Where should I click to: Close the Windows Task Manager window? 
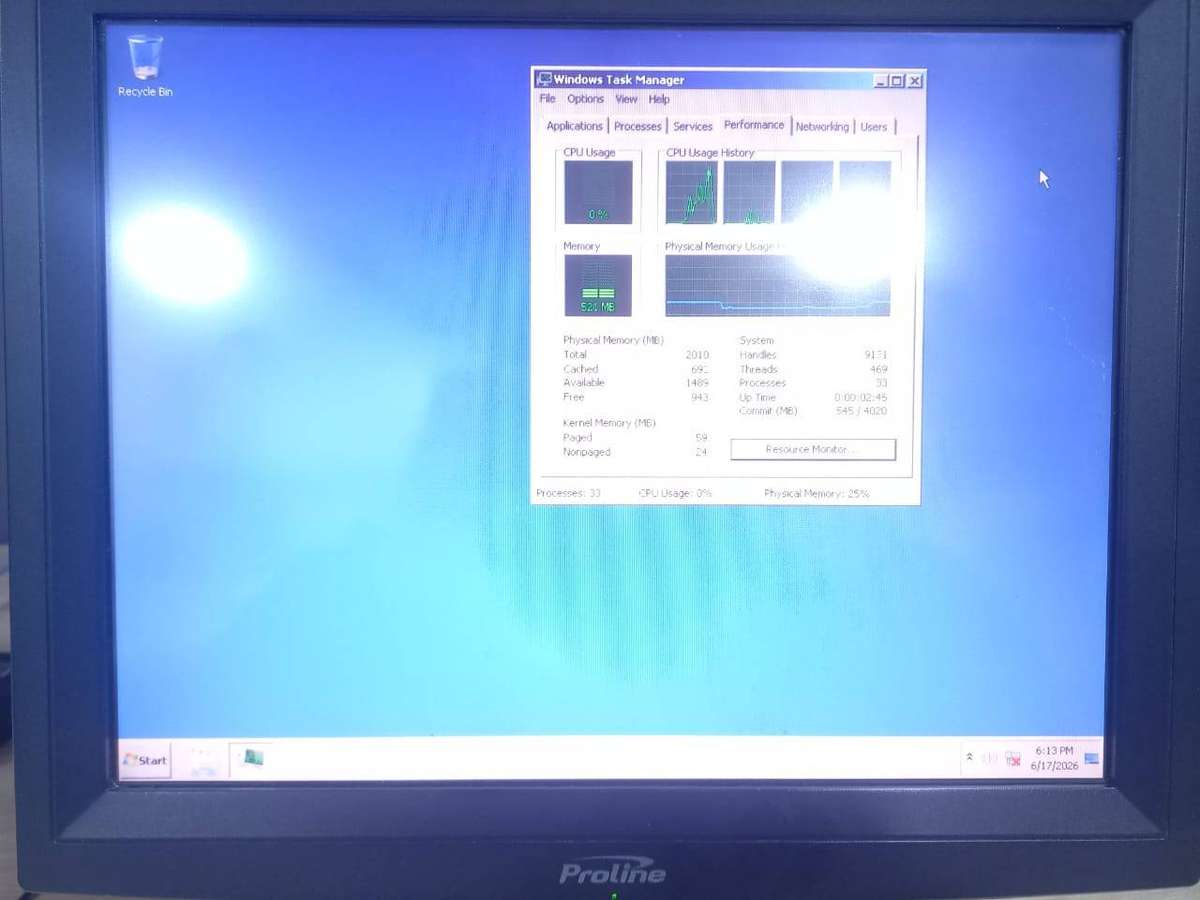pyautogui.click(x=914, y=81)
